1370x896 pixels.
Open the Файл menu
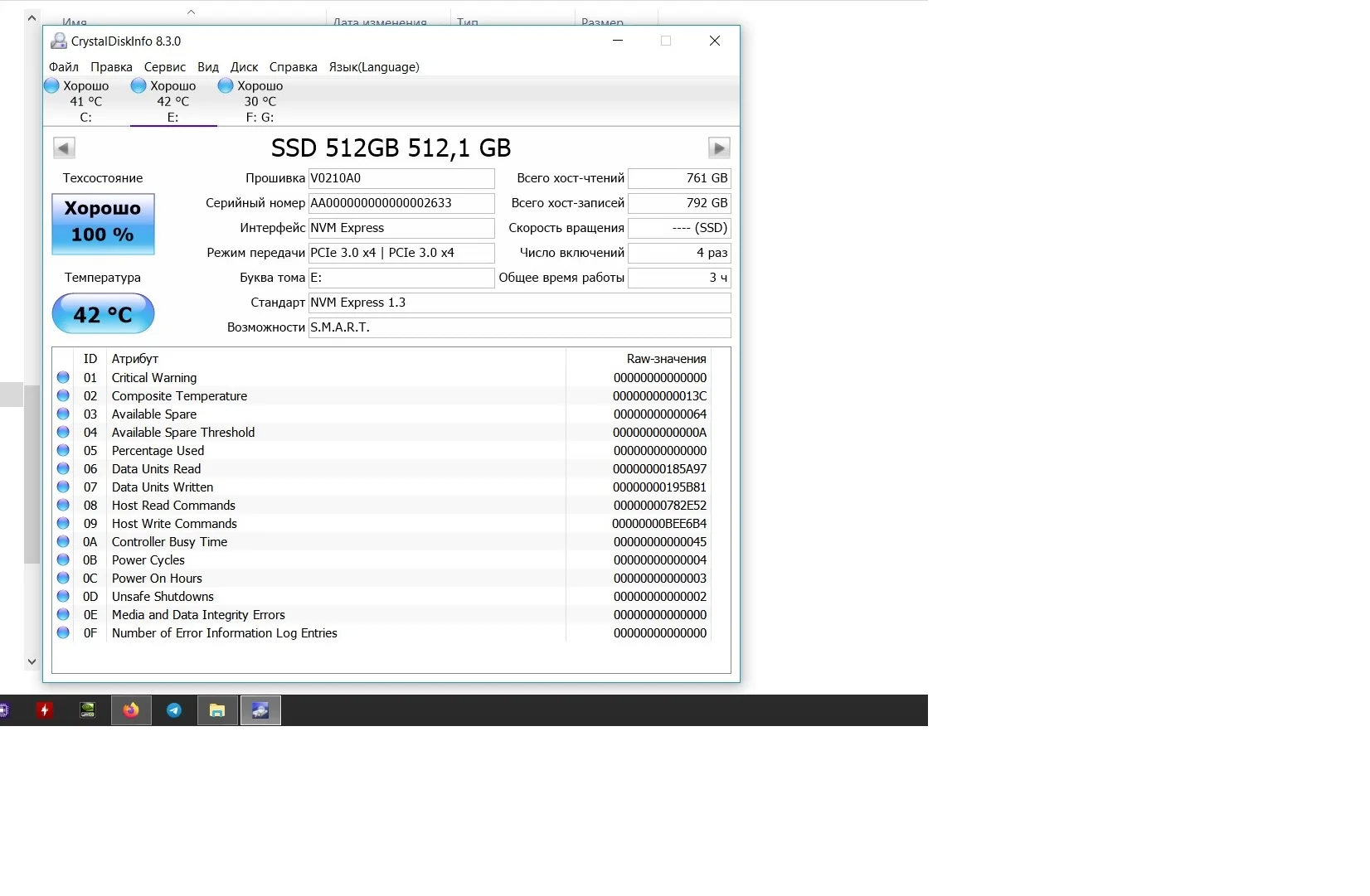[x=64, y=67]
